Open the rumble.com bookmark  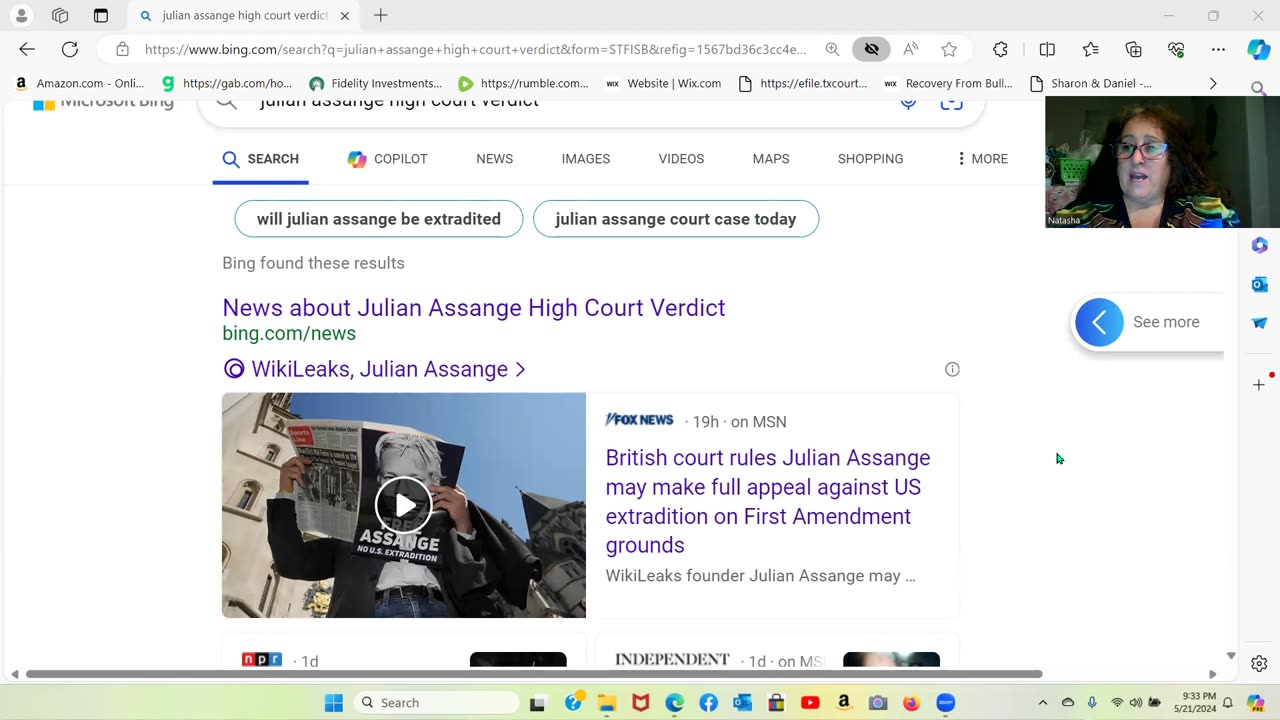point(524,83)
